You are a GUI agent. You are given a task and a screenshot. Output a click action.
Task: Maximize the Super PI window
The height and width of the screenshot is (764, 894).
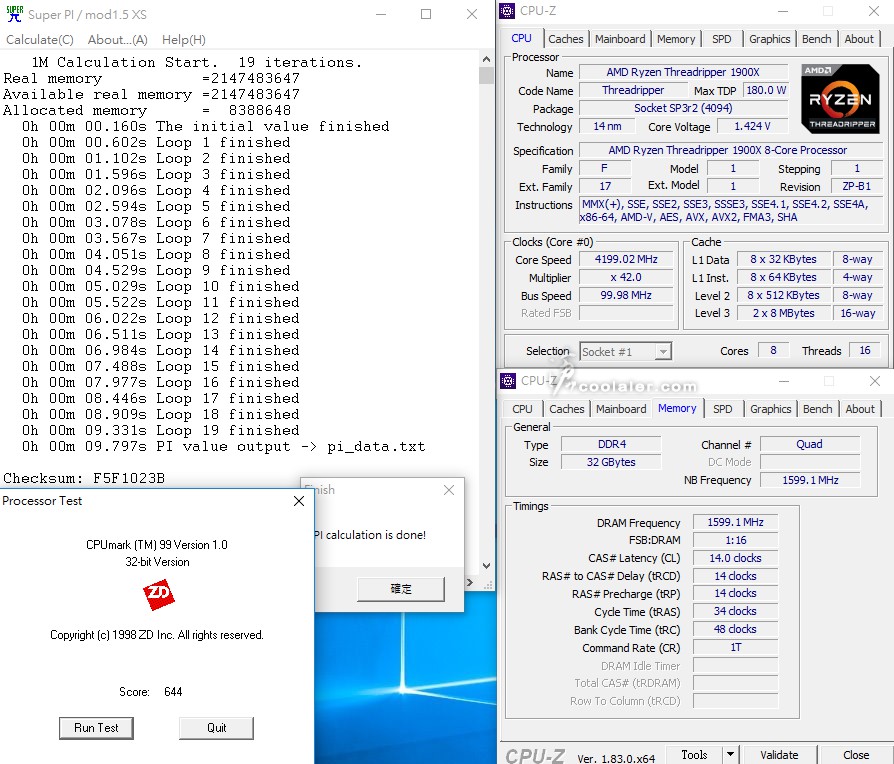tap(426, 14)
